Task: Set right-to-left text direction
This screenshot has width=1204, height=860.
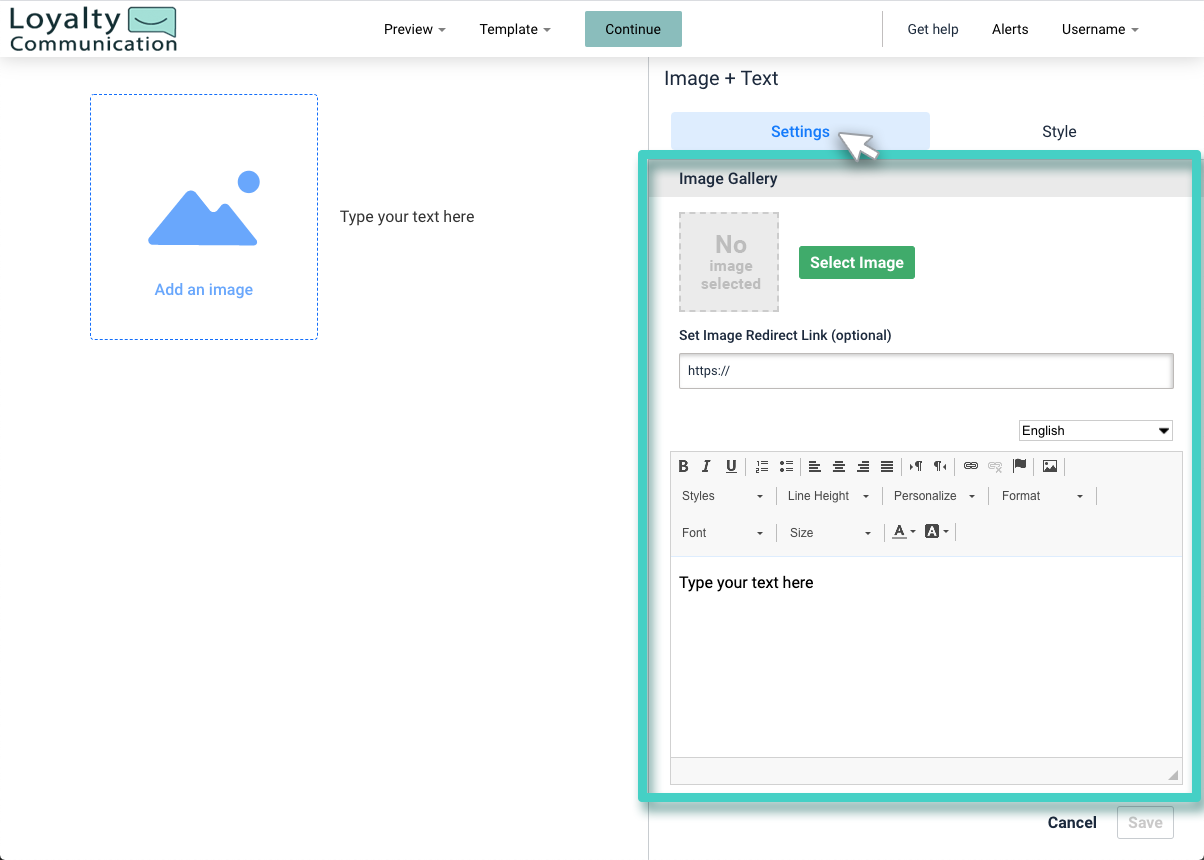Action: (939, 466)
